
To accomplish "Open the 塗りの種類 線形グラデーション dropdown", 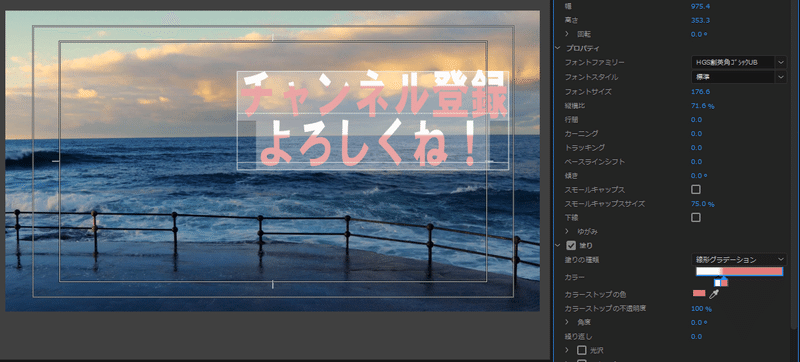I will pos(738,260).
